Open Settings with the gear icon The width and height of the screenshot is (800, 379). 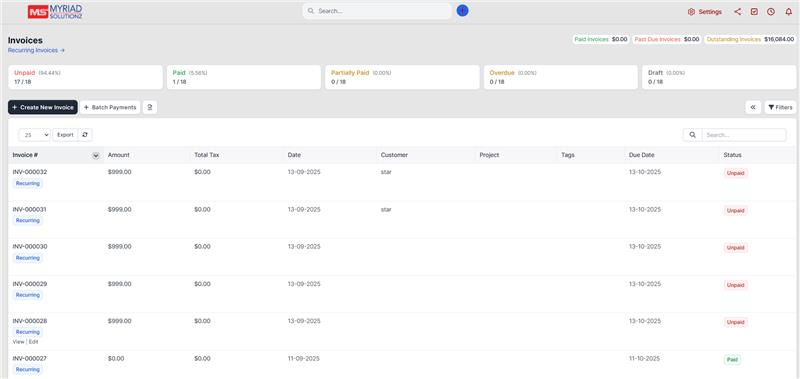pyautogui.click(x=705, y=12)
